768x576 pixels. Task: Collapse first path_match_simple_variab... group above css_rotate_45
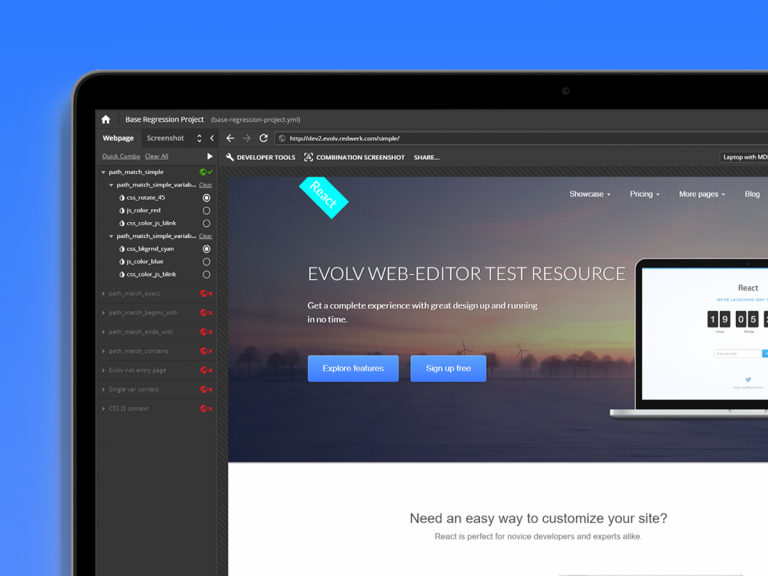pos(111,185)
